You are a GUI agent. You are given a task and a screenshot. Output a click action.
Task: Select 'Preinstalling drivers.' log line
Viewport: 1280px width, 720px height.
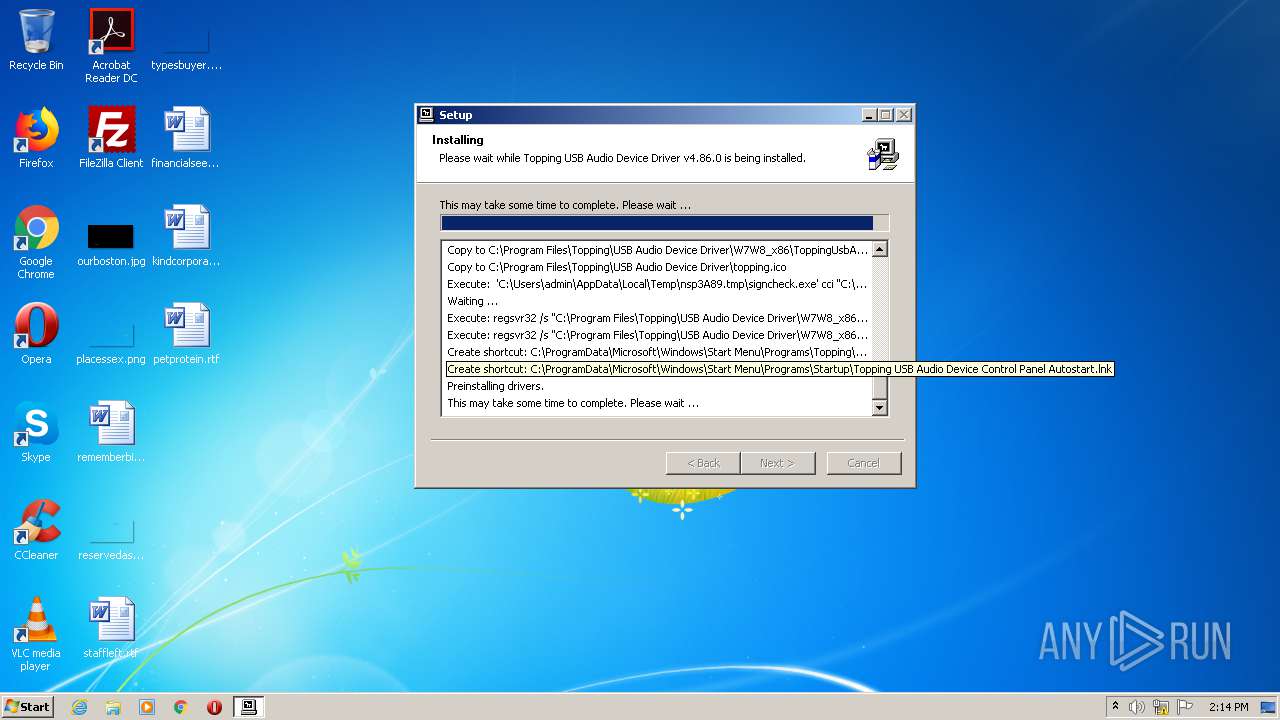point(495,386)
